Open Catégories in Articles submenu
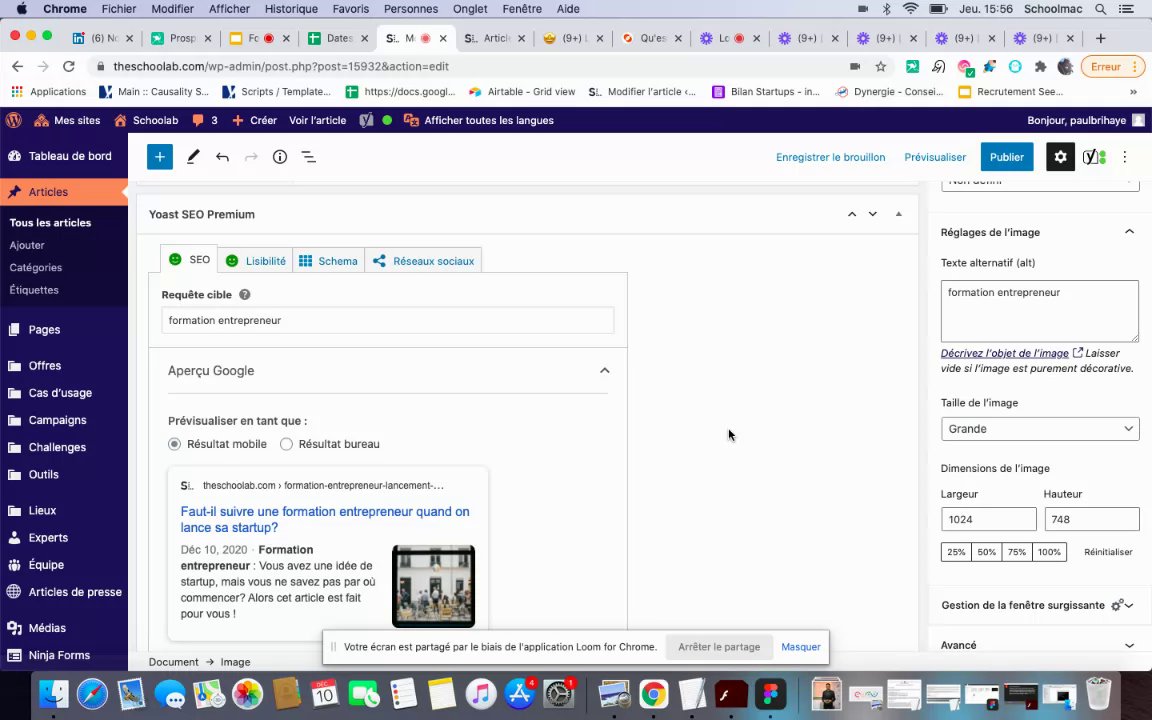 [x=35, y=267]
